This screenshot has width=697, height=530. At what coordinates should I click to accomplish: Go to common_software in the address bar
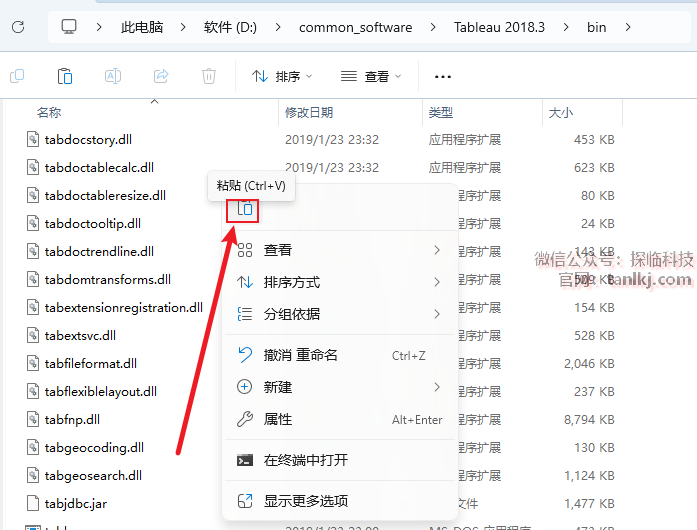pyautogui.click(x=356, y=28)
